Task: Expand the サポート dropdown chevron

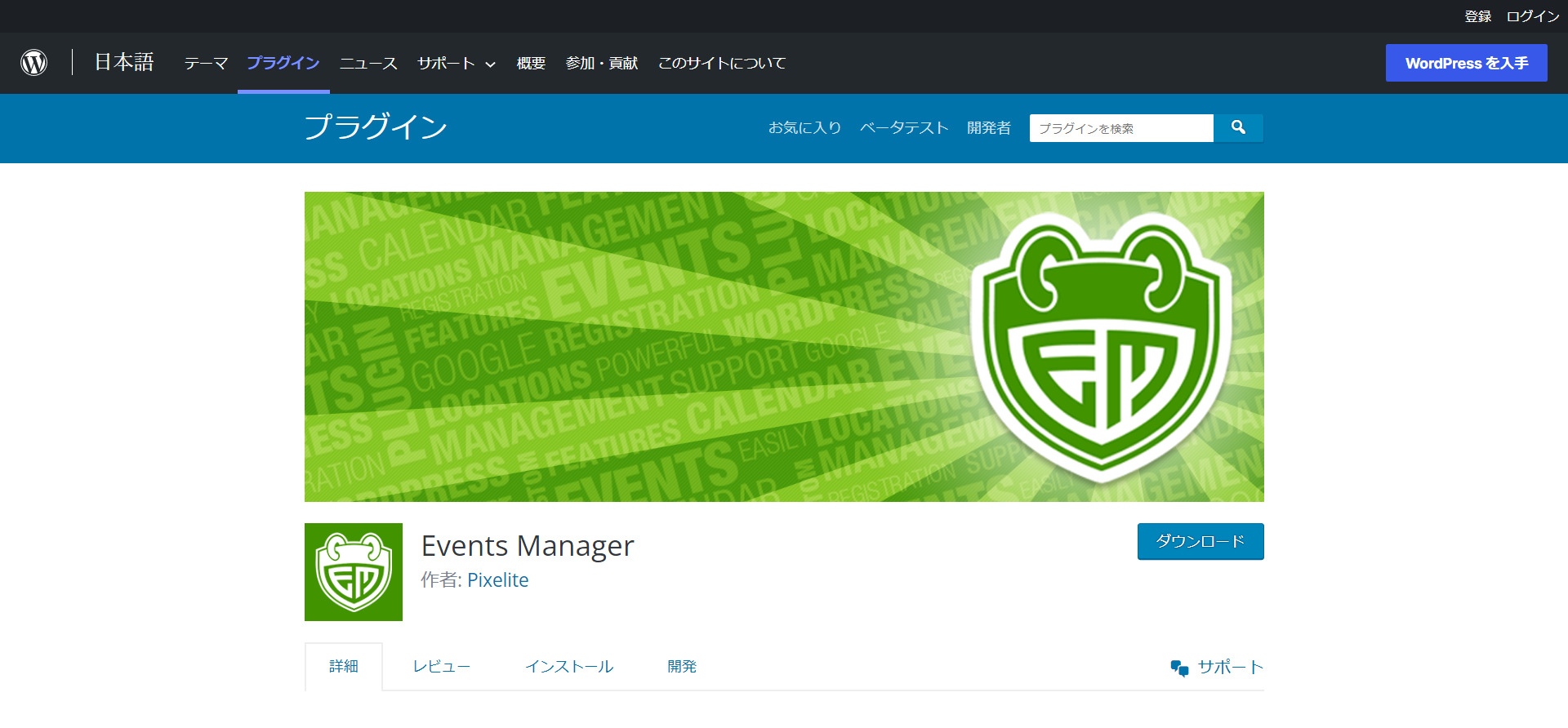Action: (x=490, y=64)
